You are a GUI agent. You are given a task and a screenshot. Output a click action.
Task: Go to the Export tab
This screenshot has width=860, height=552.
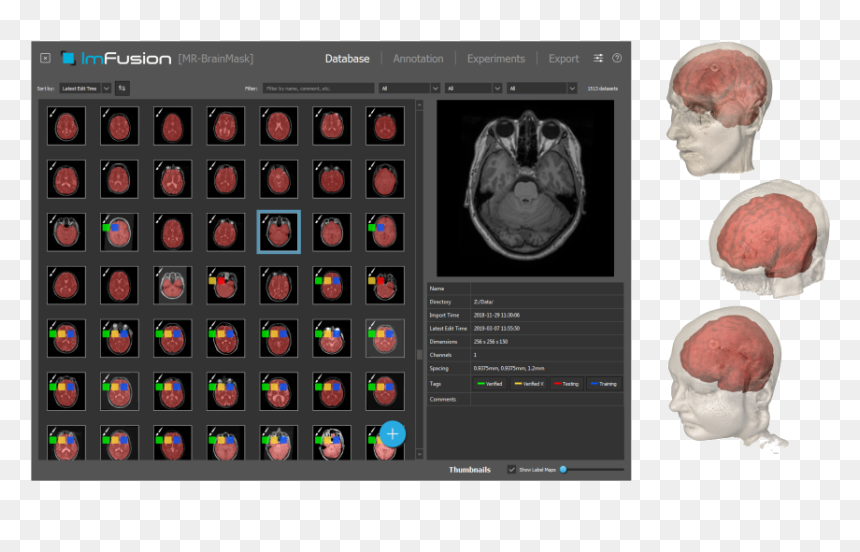pos(563,59)
